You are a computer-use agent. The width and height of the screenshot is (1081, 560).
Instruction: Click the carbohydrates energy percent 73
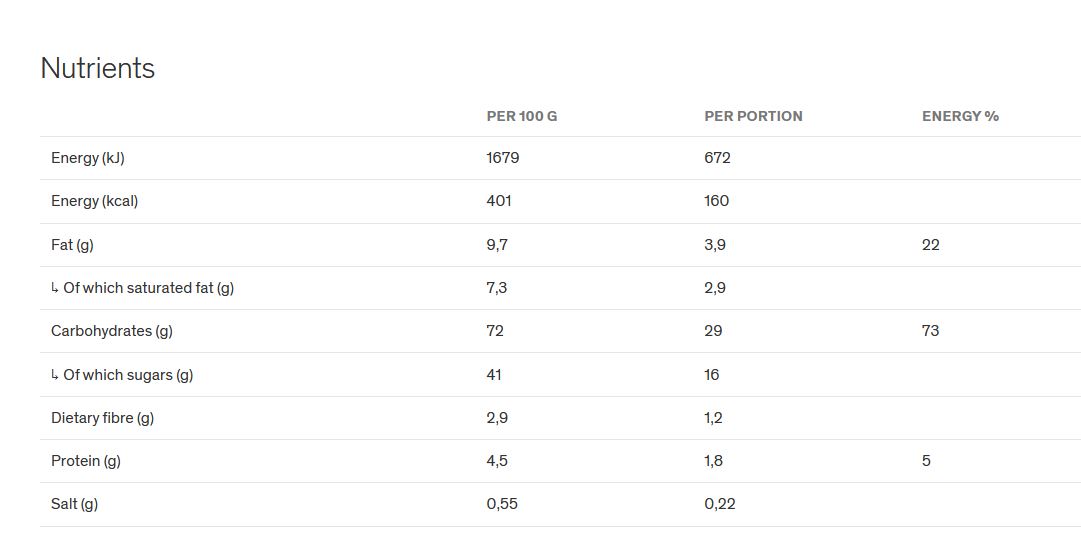[x=930, y=331]
